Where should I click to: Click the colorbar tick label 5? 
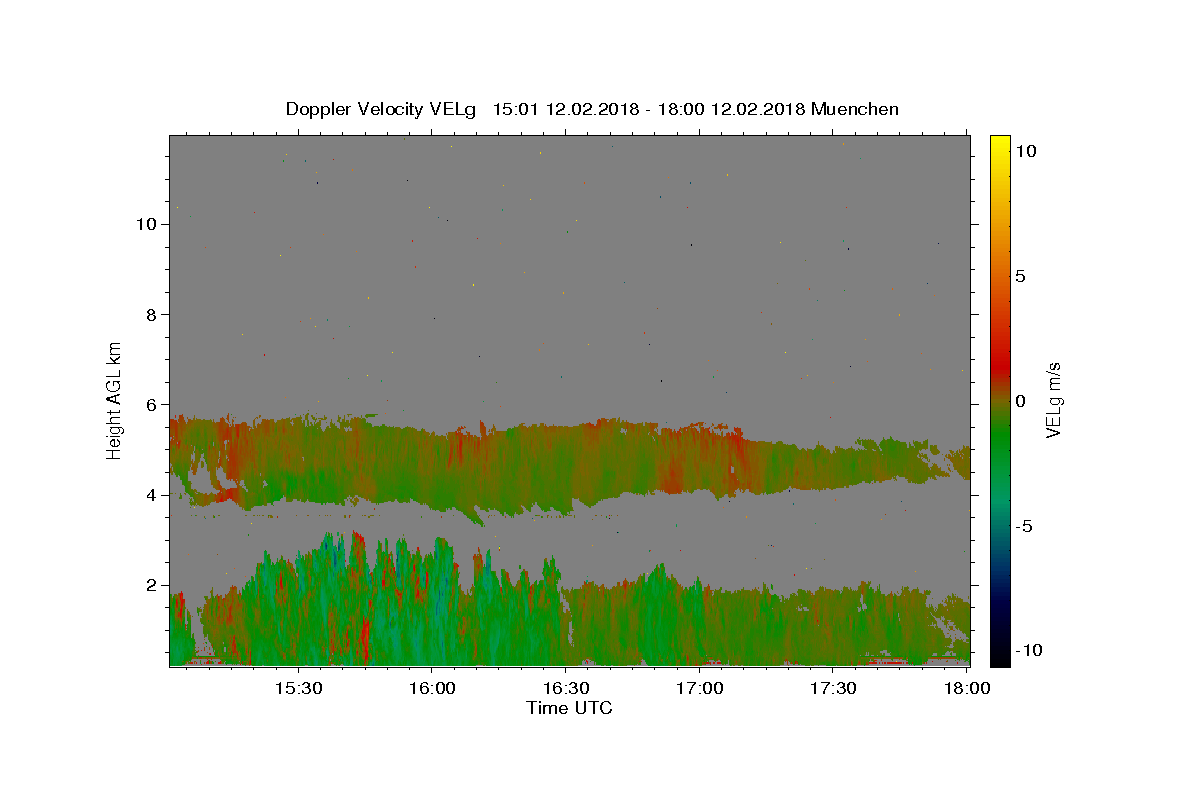pos(1020,276)
